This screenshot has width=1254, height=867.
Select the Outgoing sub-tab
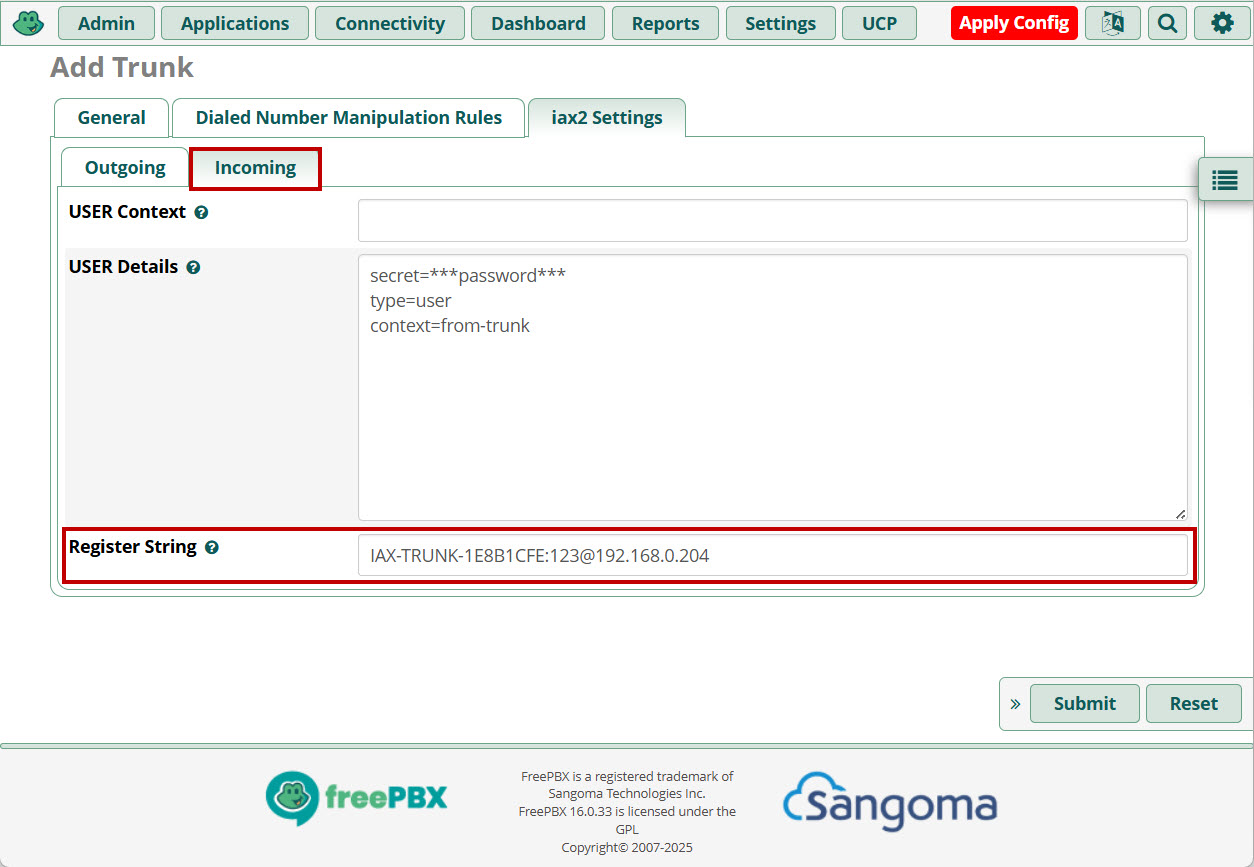tap(125, 168)
